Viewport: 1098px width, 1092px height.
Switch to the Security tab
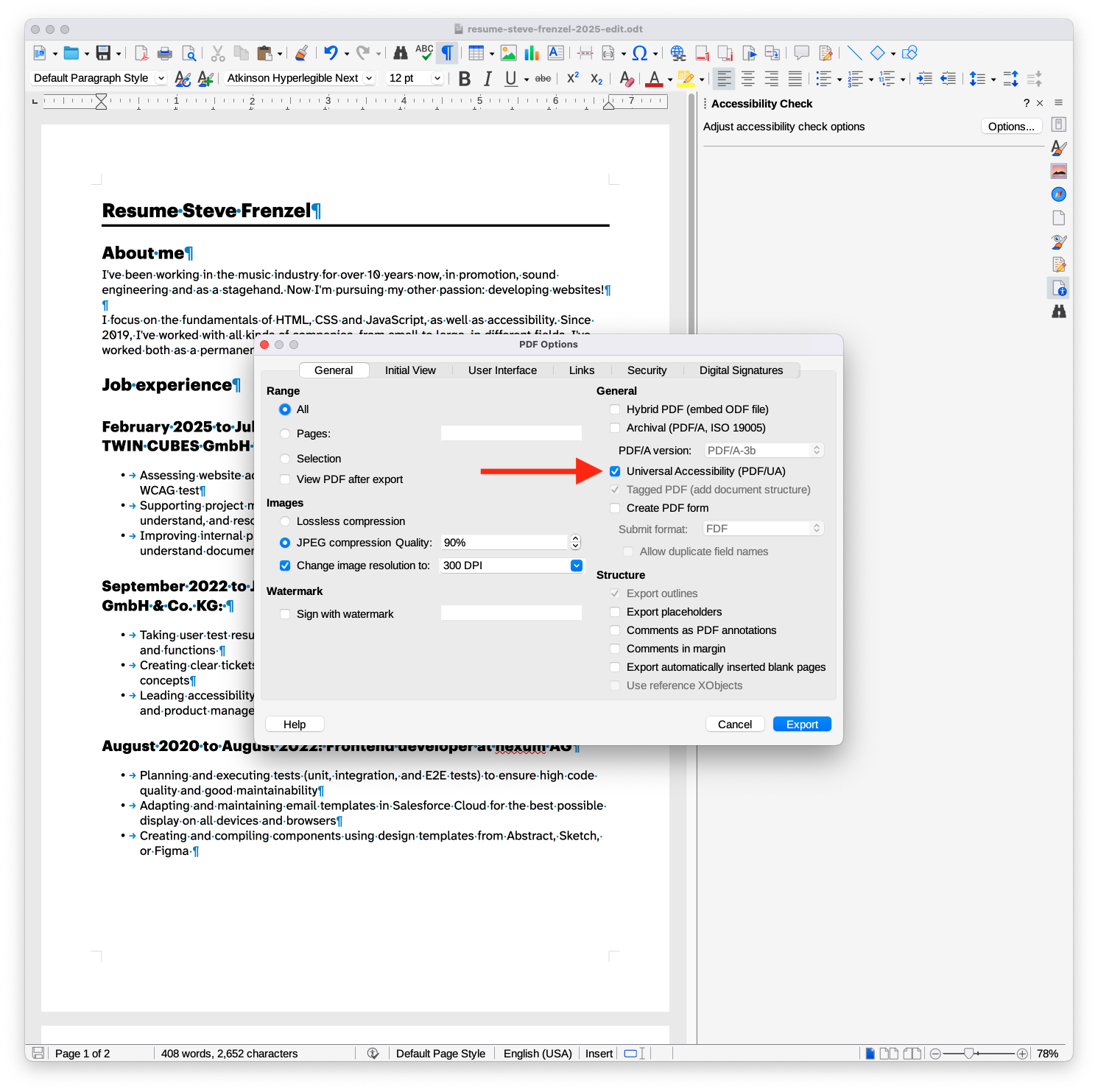[647, 370]
